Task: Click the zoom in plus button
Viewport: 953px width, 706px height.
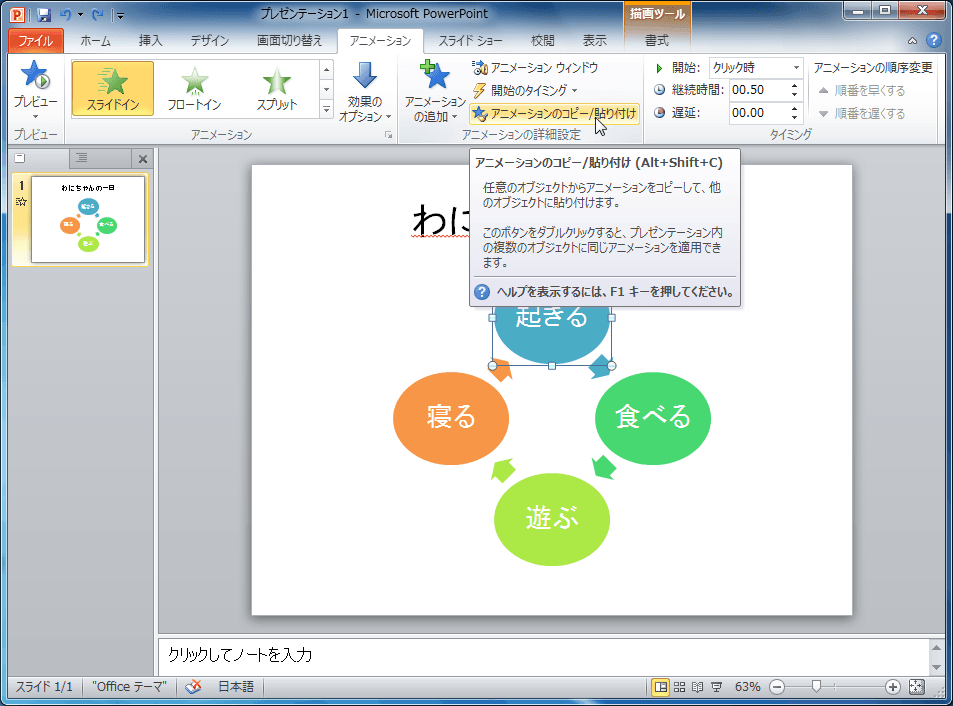Action: [x=892, y=687]
